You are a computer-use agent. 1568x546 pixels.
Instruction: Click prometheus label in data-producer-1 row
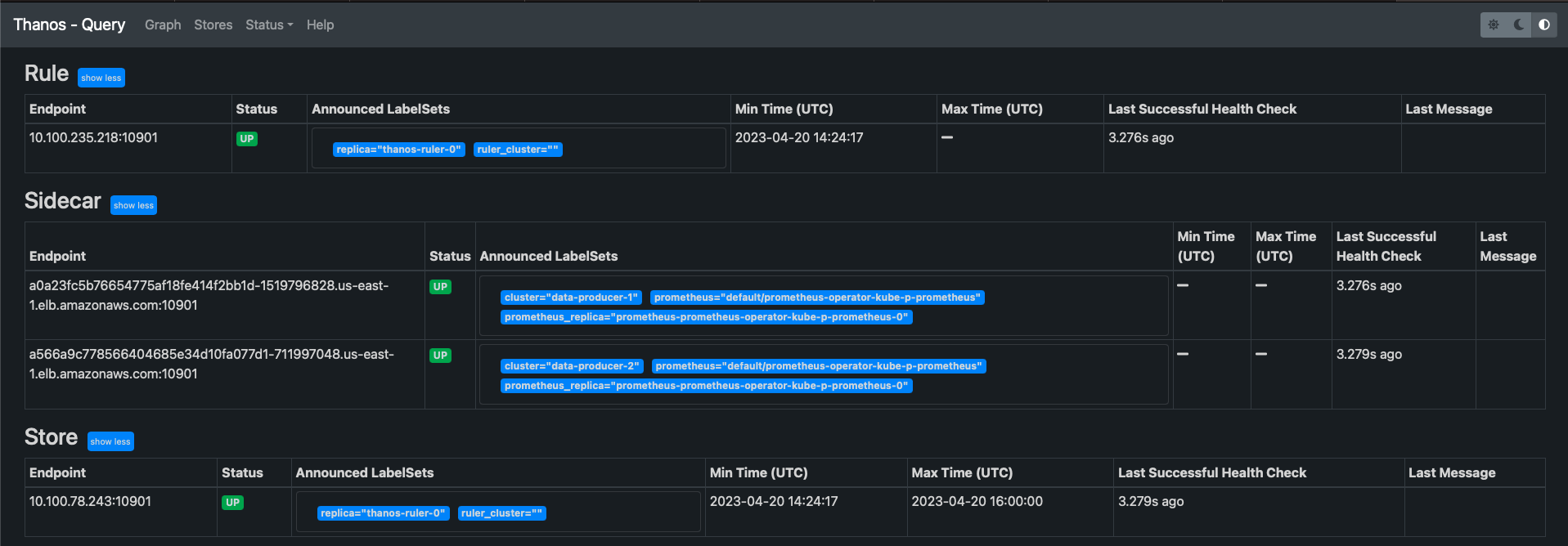[817, 298]
